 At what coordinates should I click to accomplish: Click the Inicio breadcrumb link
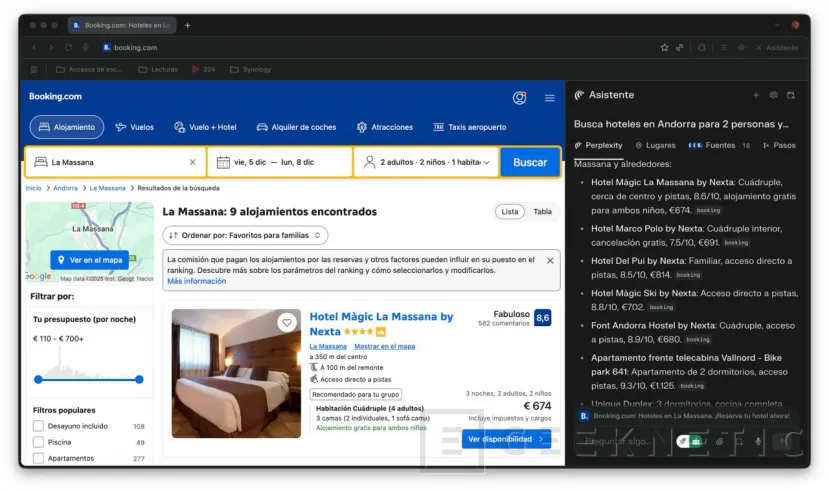(x=33, y=188)
